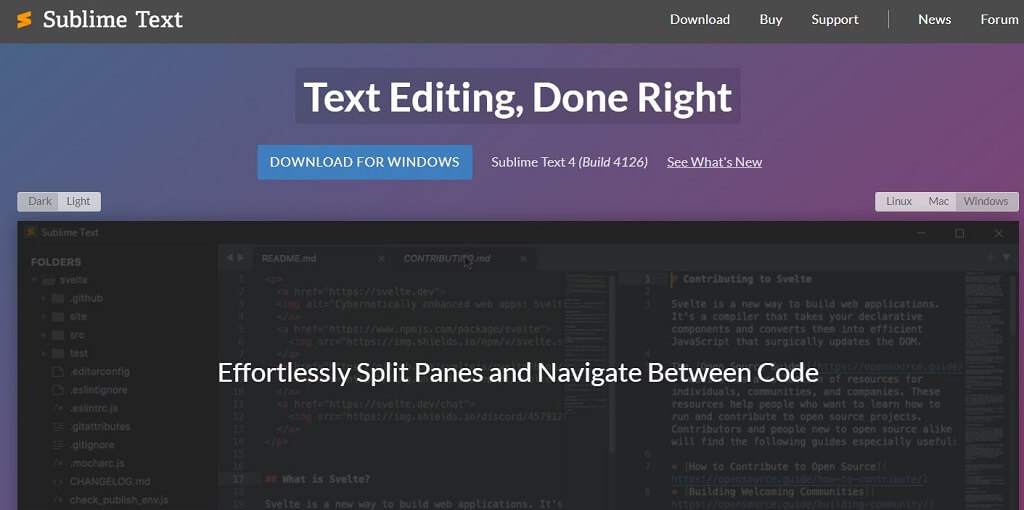Screen dimensions: 1024x510
Task: Click the .editorconfig file icon
Action: pyautogui.click(x=57, y=372)
